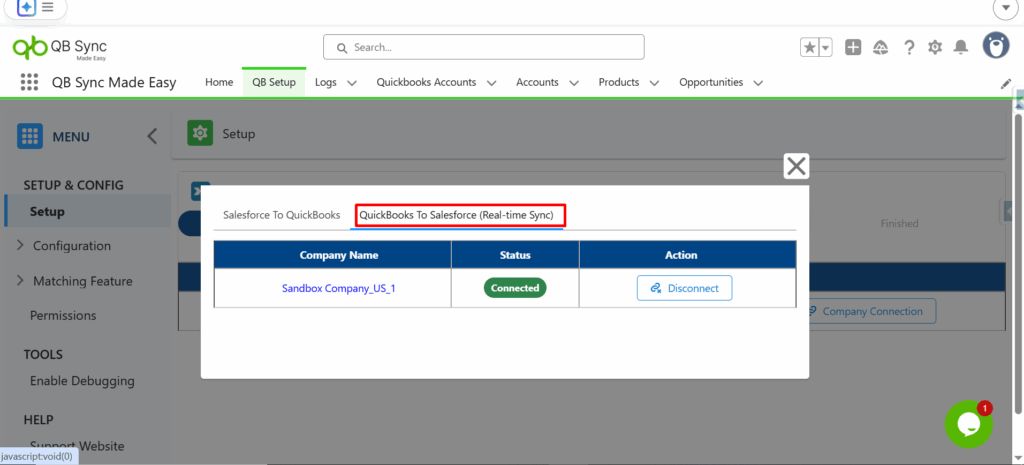Image resolution: width=1024 pixels, height=465 pixels.
Task: Open the user profile avatar
Action: [x=995, y=45]
